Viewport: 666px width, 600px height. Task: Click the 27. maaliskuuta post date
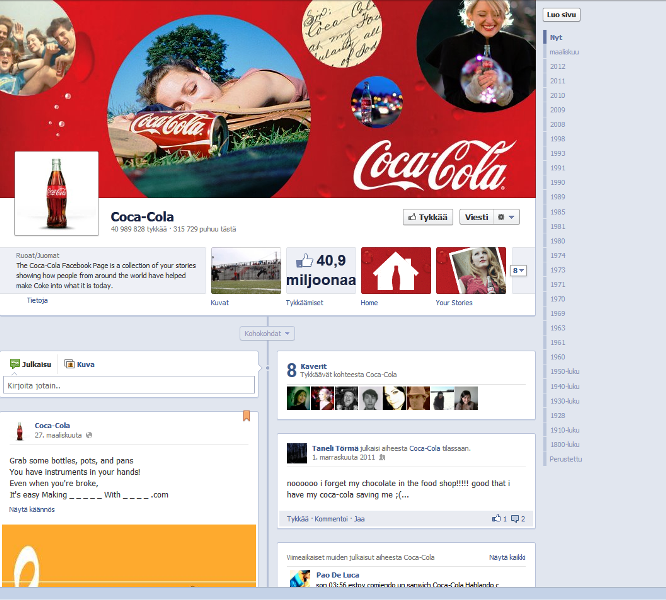[58, 435]
